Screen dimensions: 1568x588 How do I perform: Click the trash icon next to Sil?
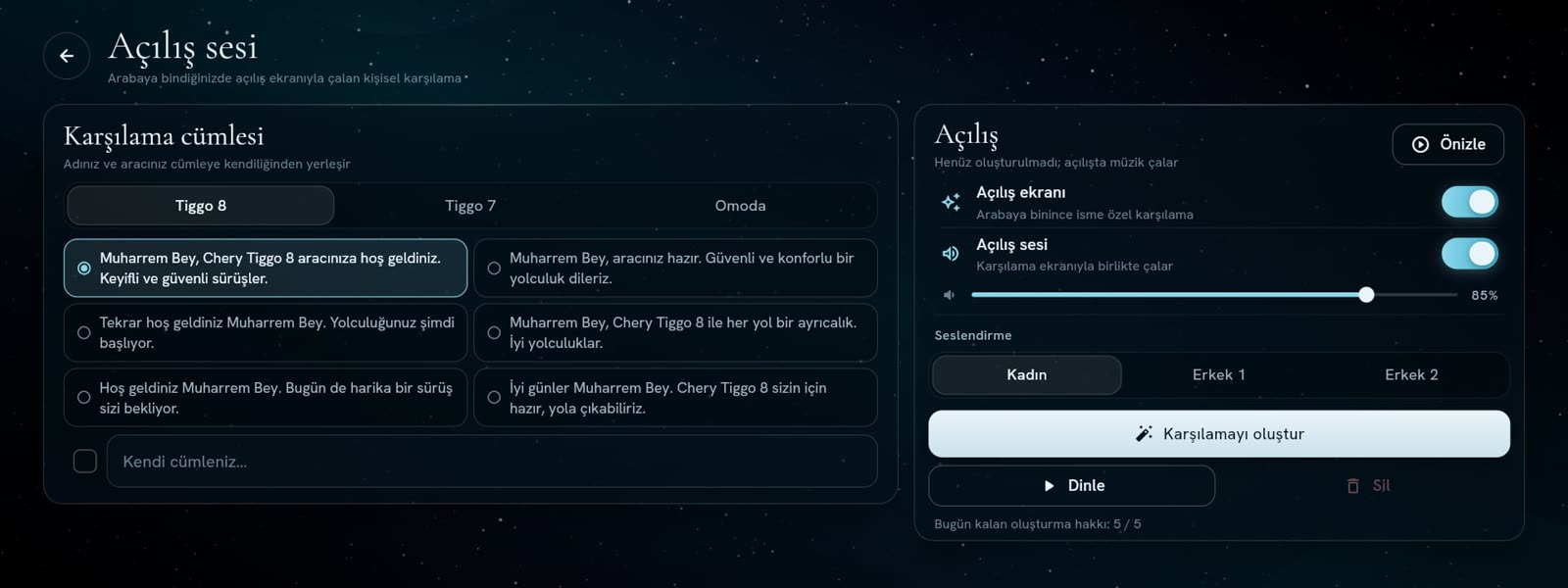1353,486
